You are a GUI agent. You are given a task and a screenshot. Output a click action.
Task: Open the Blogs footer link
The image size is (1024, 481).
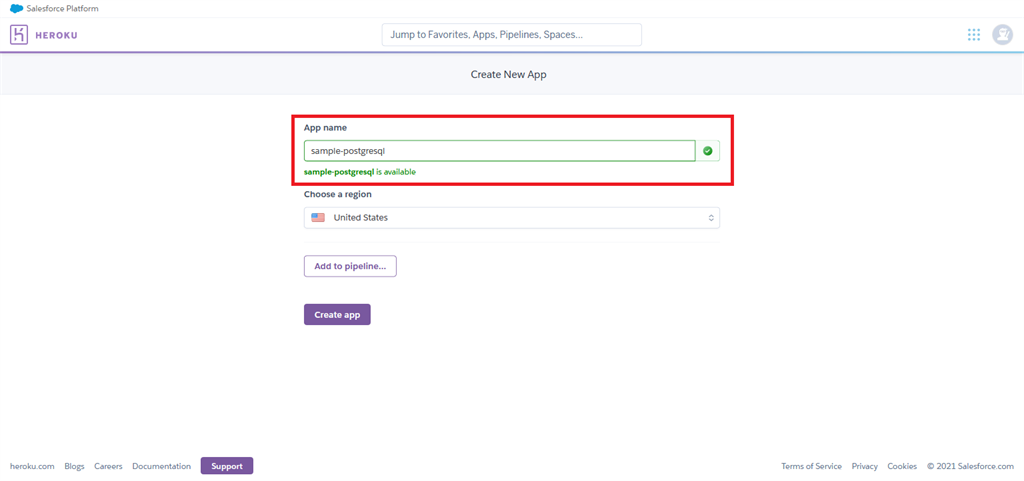pos(74,466)
